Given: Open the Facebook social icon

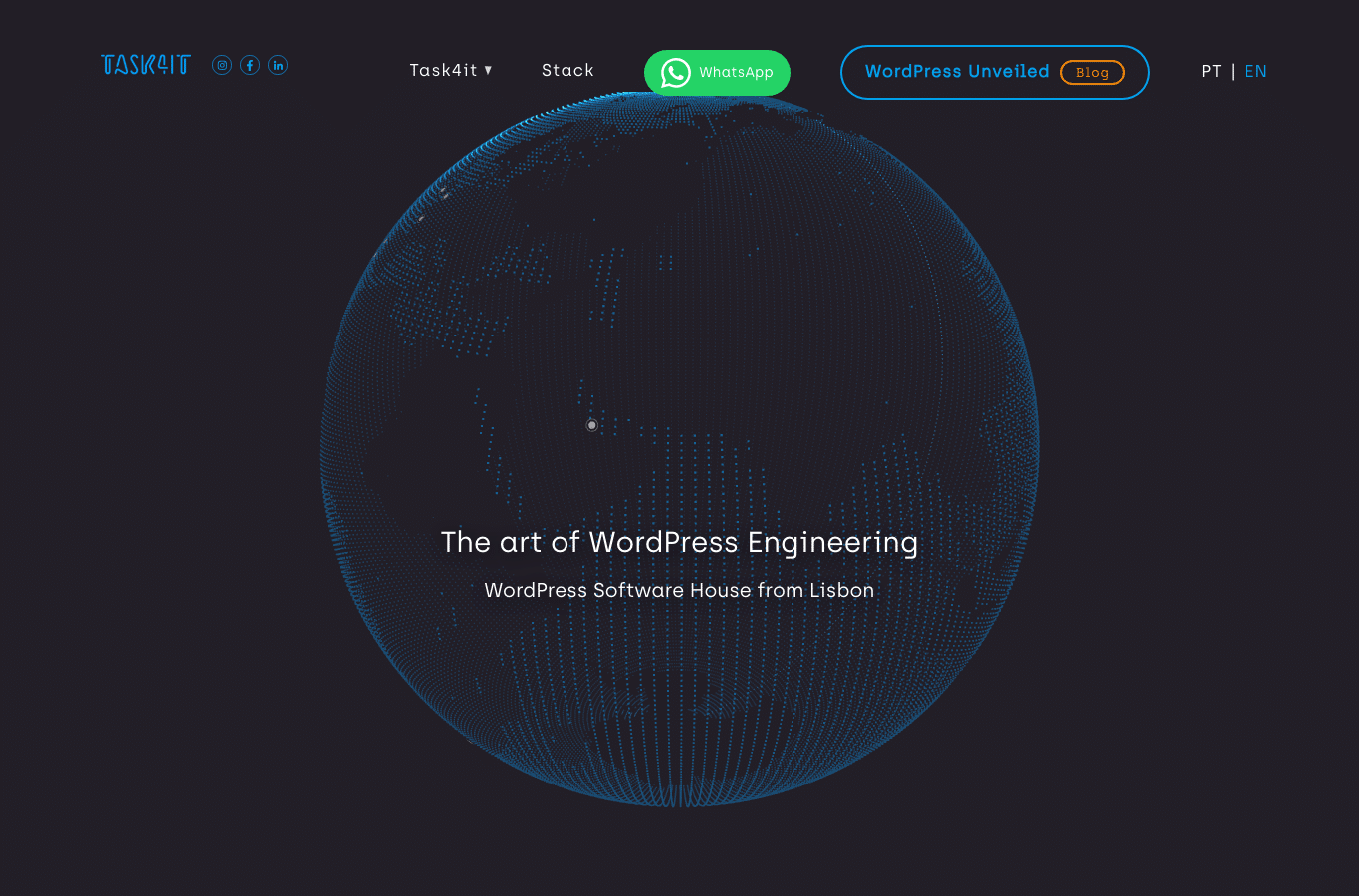Looking at the screenshot, I should 250,65.
